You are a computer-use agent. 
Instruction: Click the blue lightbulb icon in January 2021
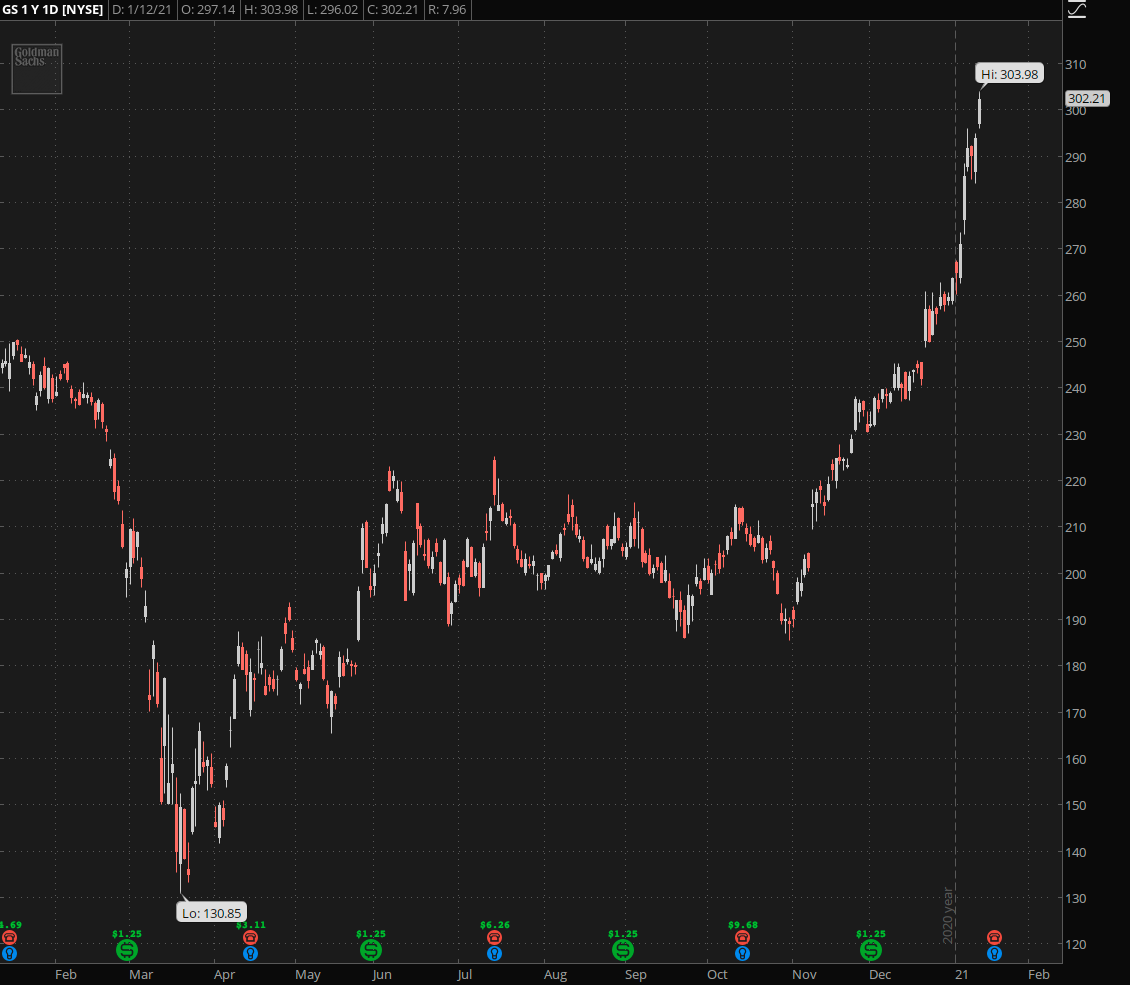(994, 954)
